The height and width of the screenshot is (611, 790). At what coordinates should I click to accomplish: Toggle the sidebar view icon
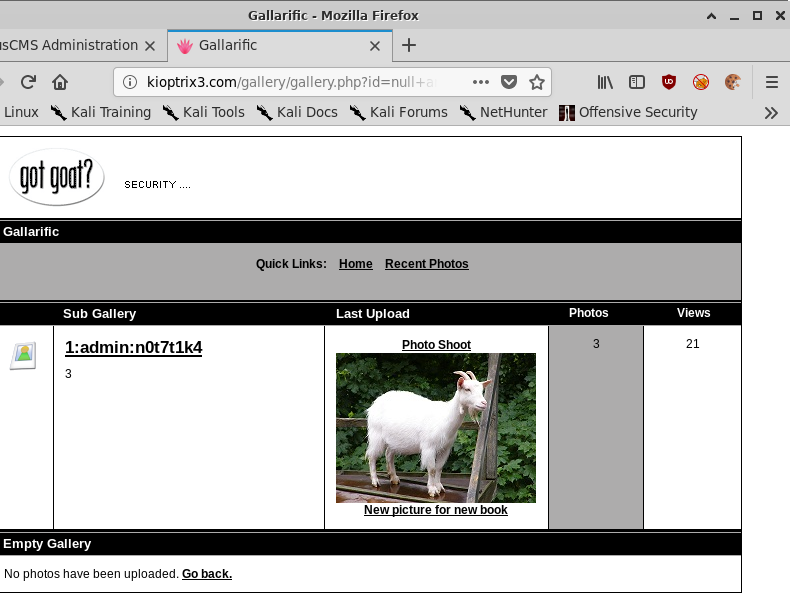[x=637, y=82]
